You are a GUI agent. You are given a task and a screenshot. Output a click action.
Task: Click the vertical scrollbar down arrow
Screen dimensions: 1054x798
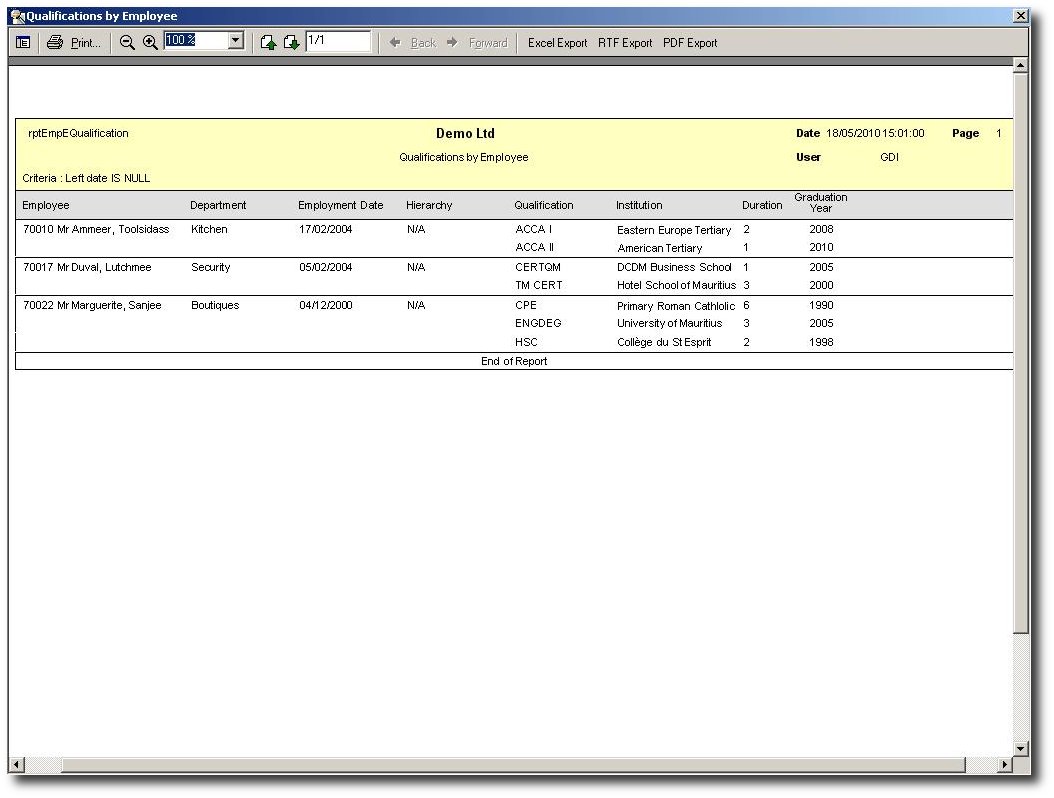[x=1020, y=748]
